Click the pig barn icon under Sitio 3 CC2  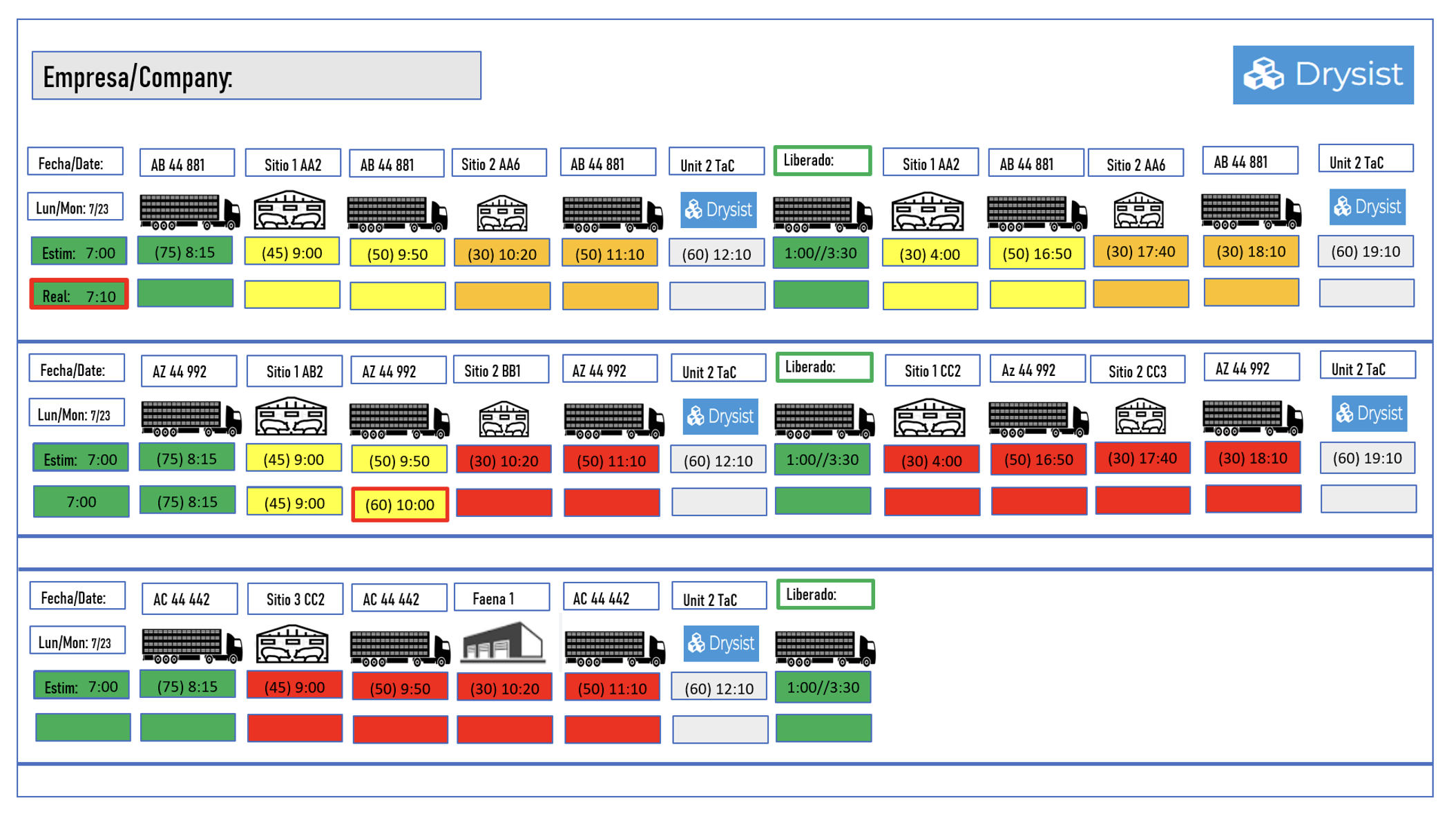[x=292, y=645]
